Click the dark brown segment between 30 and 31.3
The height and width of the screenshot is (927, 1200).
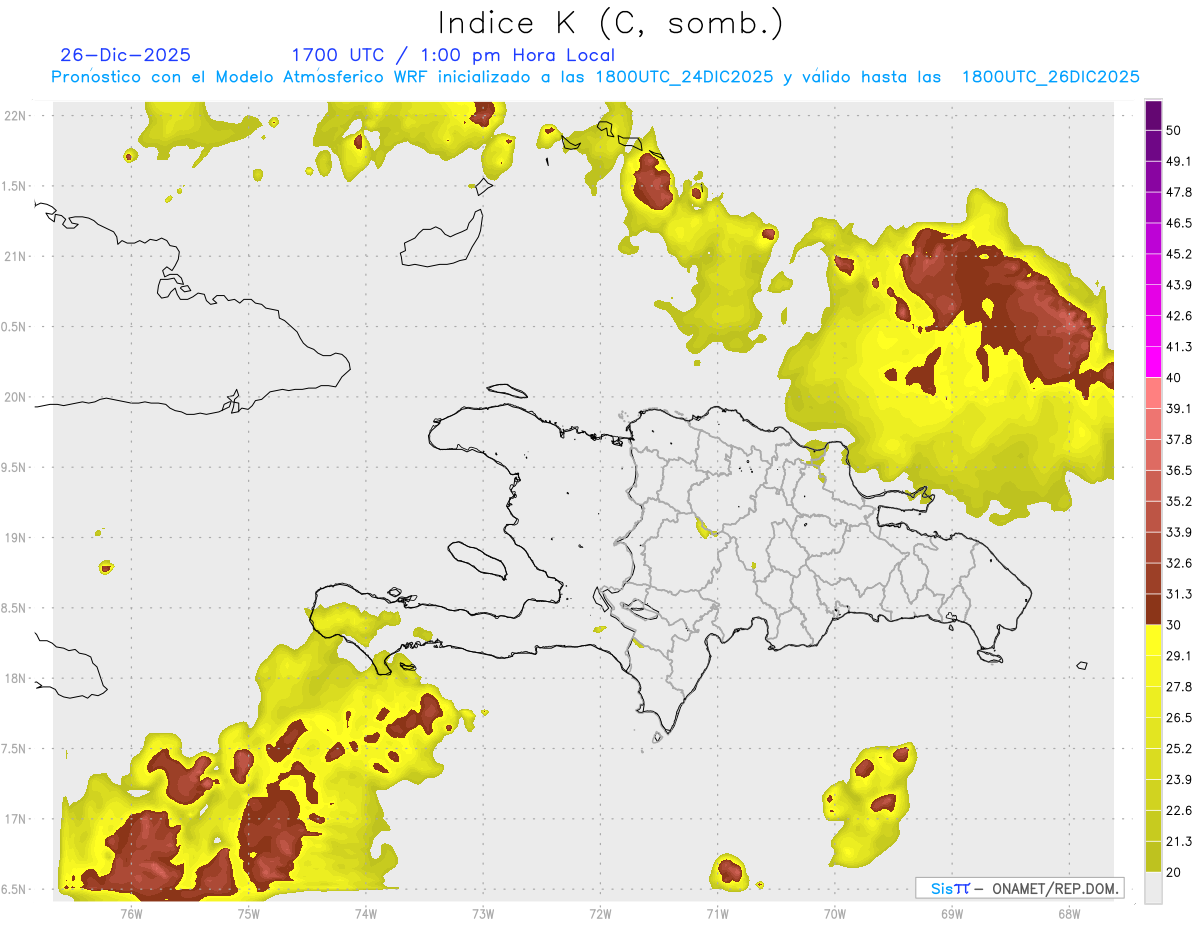[1154, 609]
